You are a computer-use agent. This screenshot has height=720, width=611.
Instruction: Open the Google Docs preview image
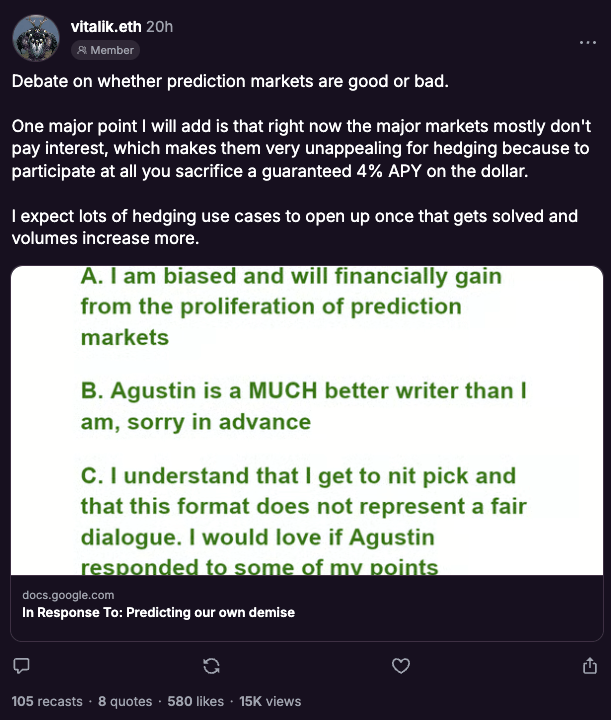pos(307,420)
